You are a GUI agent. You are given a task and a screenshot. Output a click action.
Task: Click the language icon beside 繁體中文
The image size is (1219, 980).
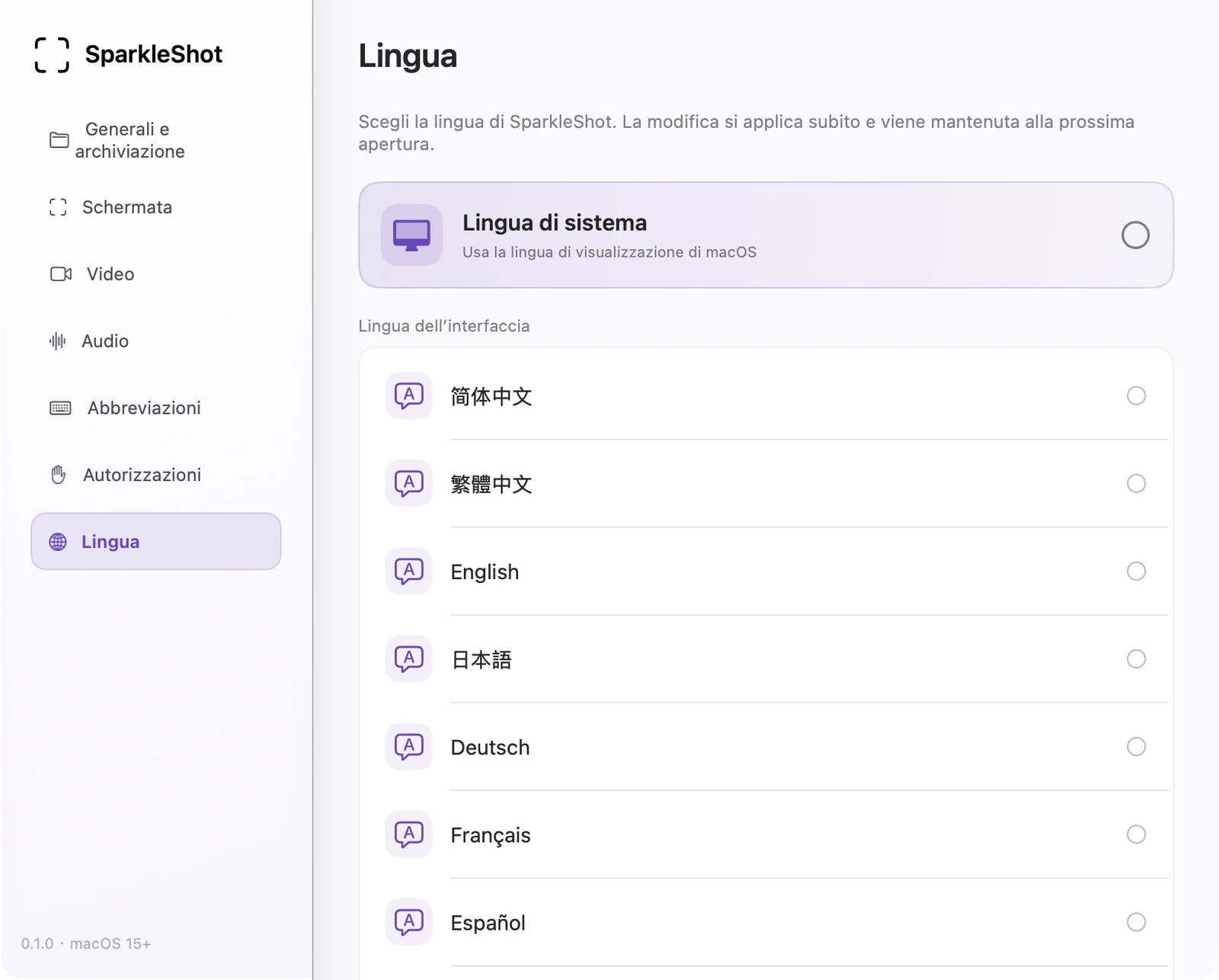[x=409, y=483]
